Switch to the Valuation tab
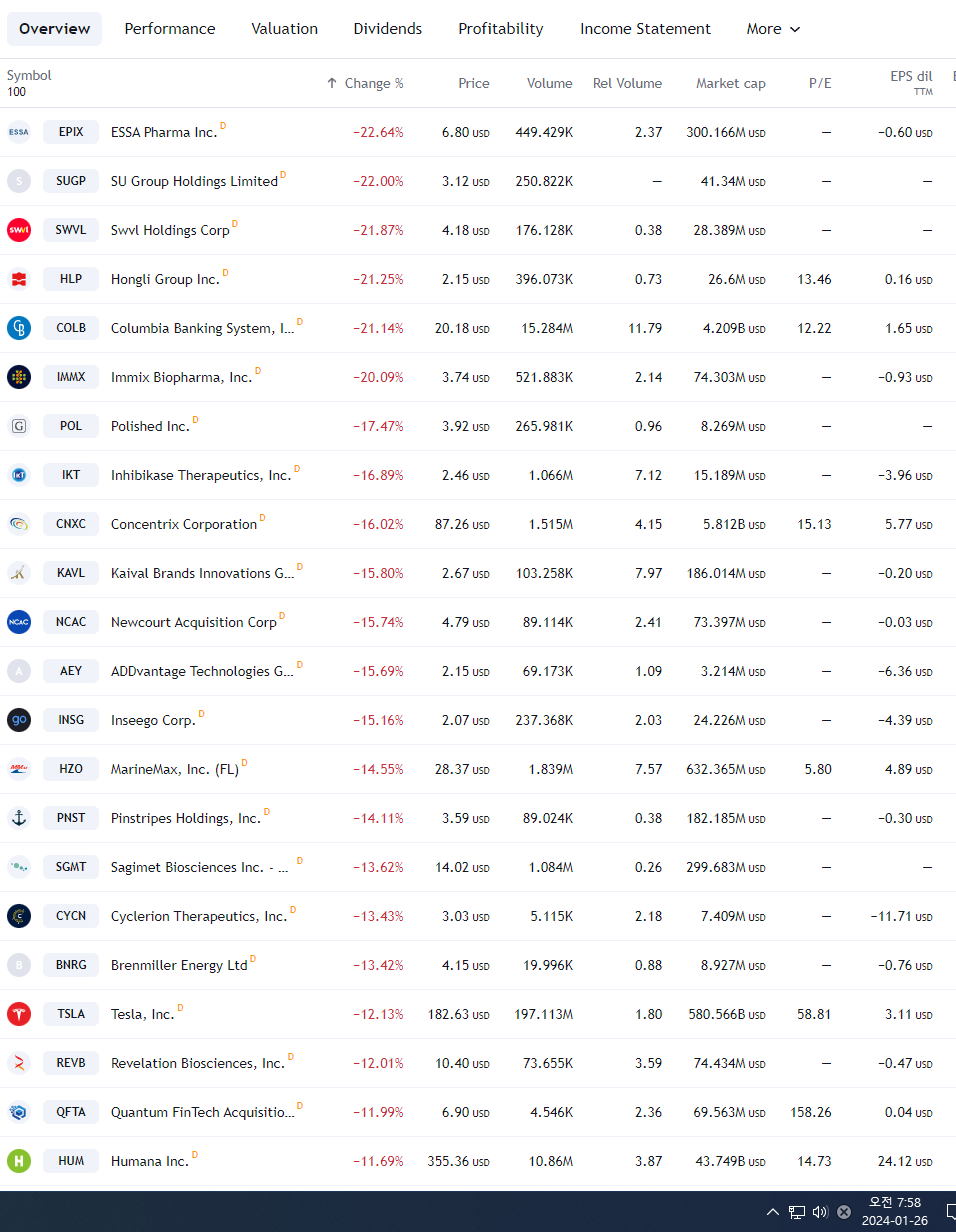This screenshot has height=1232, width=956. point(285,29)
